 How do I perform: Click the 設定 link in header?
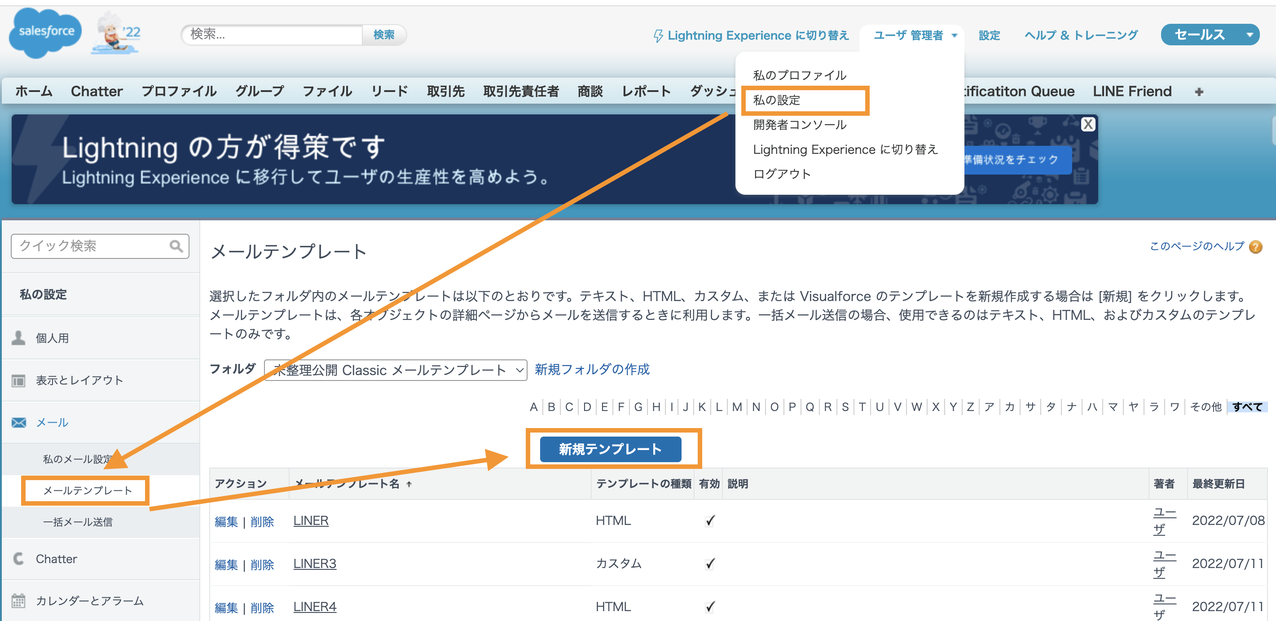point(989,35)
